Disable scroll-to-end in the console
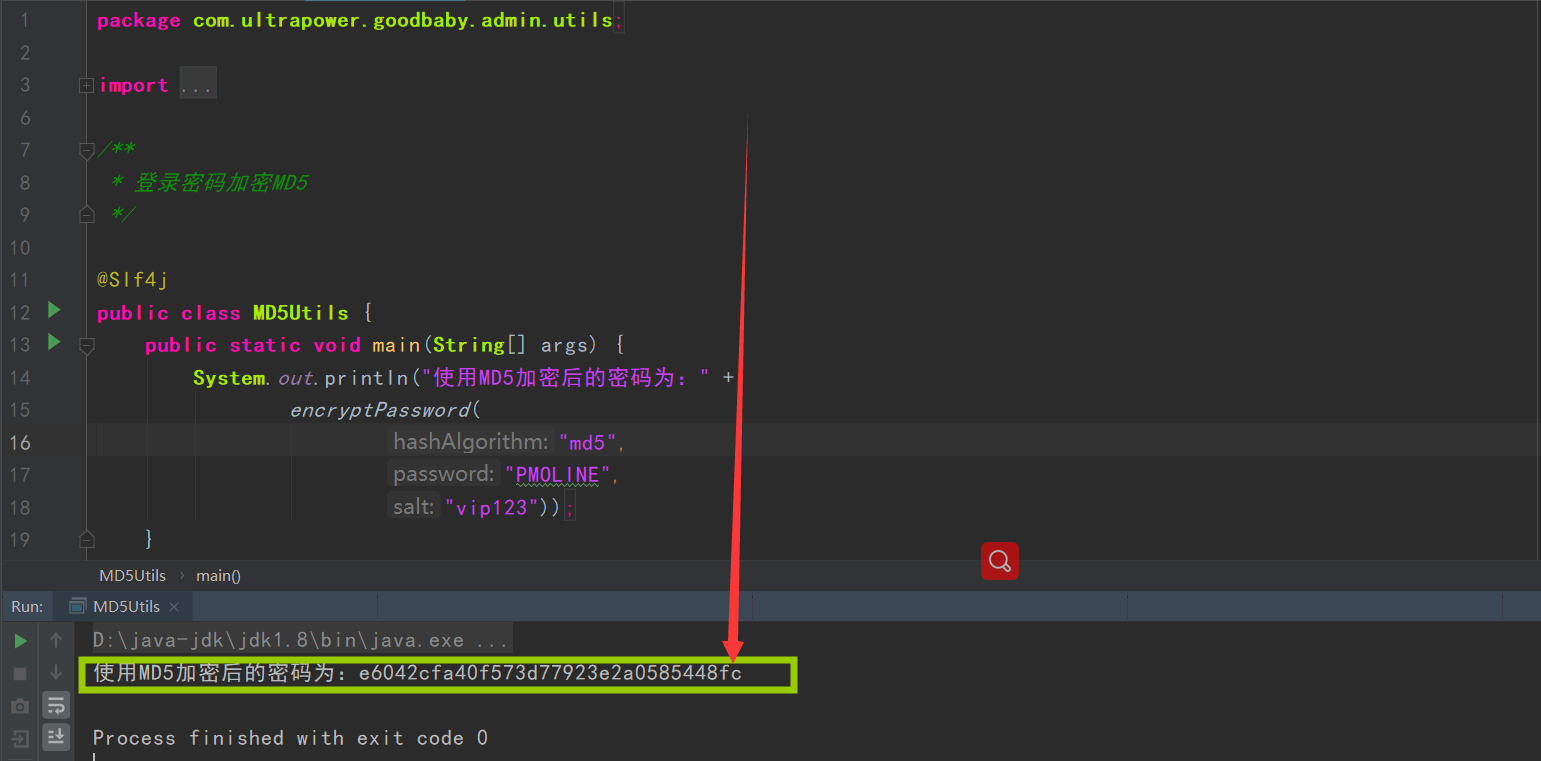Image resolution: width=1541 pixels, height=761 pixels. (56, 736)
